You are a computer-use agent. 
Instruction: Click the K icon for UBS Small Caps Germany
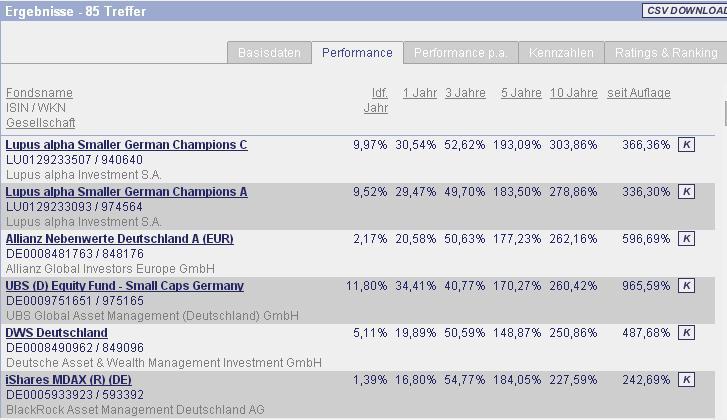(685, 286)
